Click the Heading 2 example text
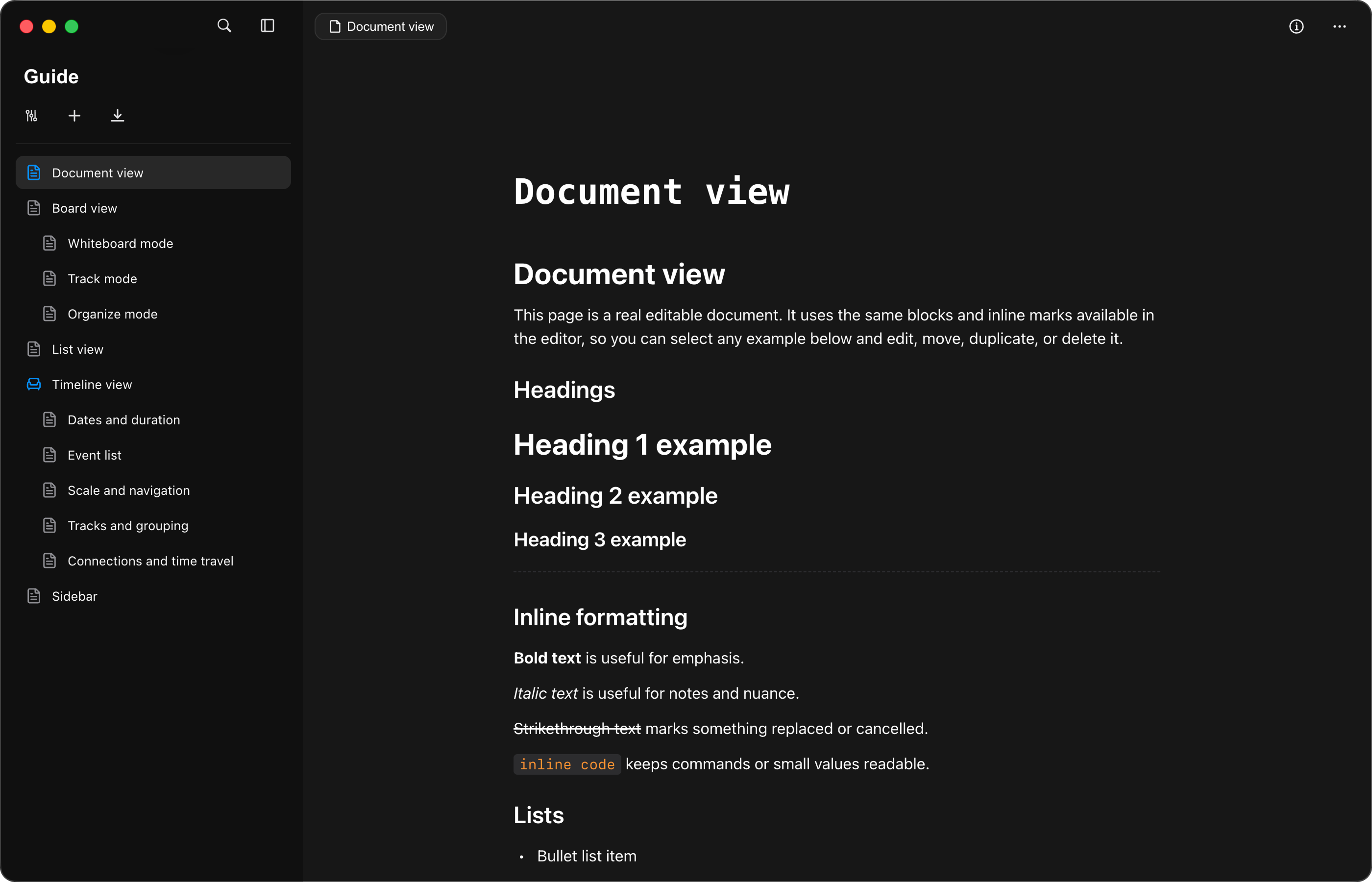1372x882 pixels. [x=615, y=495]
